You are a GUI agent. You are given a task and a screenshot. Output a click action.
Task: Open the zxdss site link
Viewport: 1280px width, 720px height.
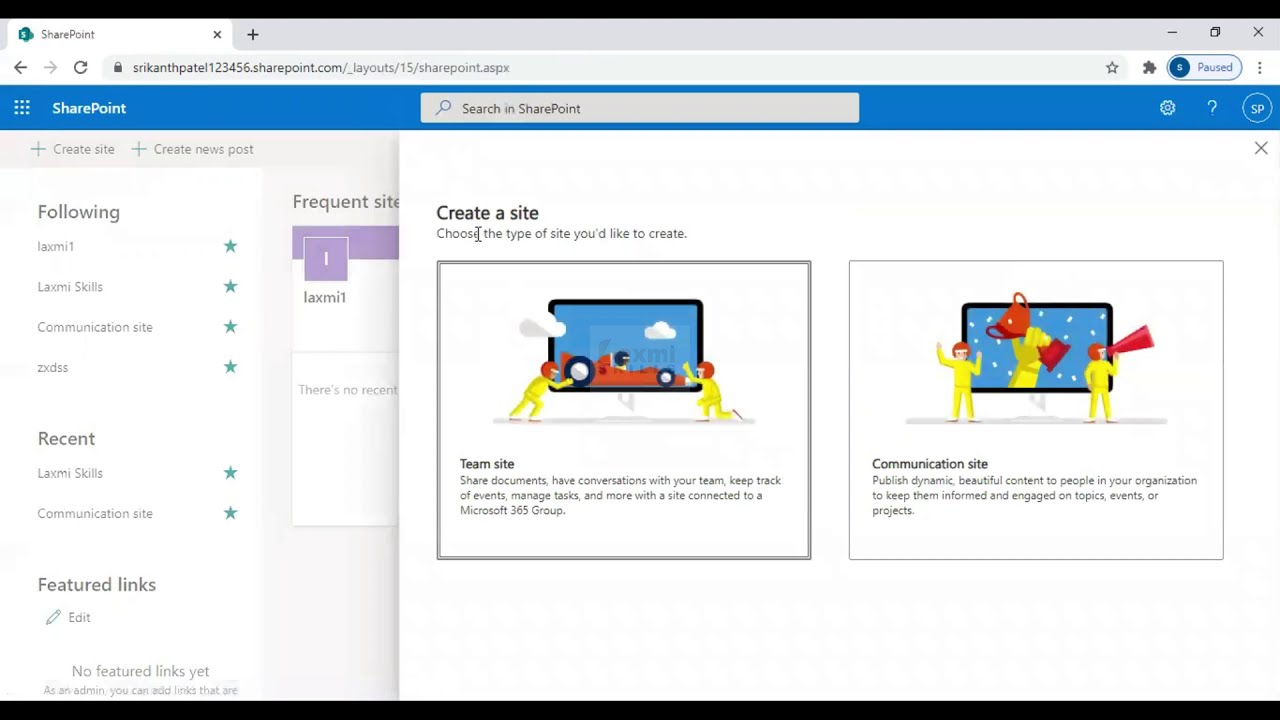click(x=53, y=367)
